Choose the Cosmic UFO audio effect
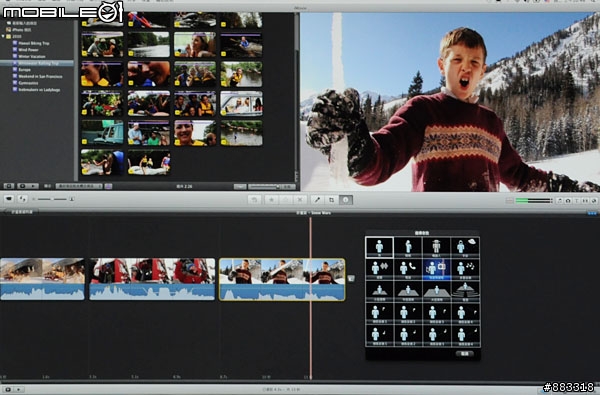This screenshot has width=600, height=395. 465,247
